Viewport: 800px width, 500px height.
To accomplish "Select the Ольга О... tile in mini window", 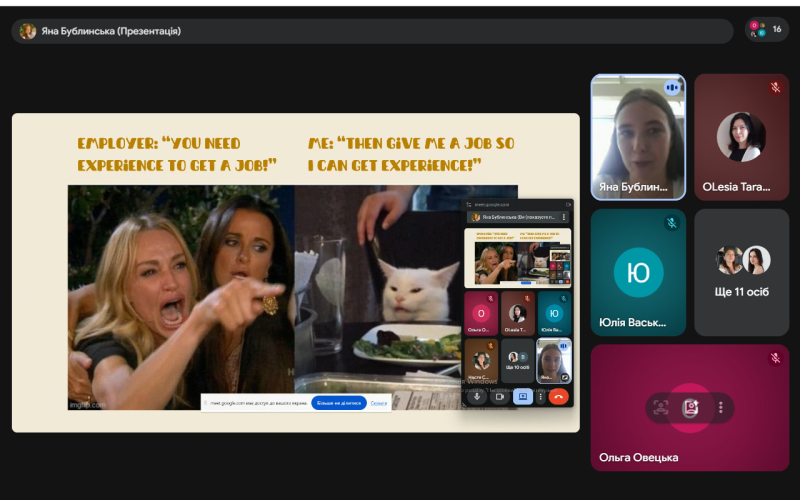I will 481,313.
